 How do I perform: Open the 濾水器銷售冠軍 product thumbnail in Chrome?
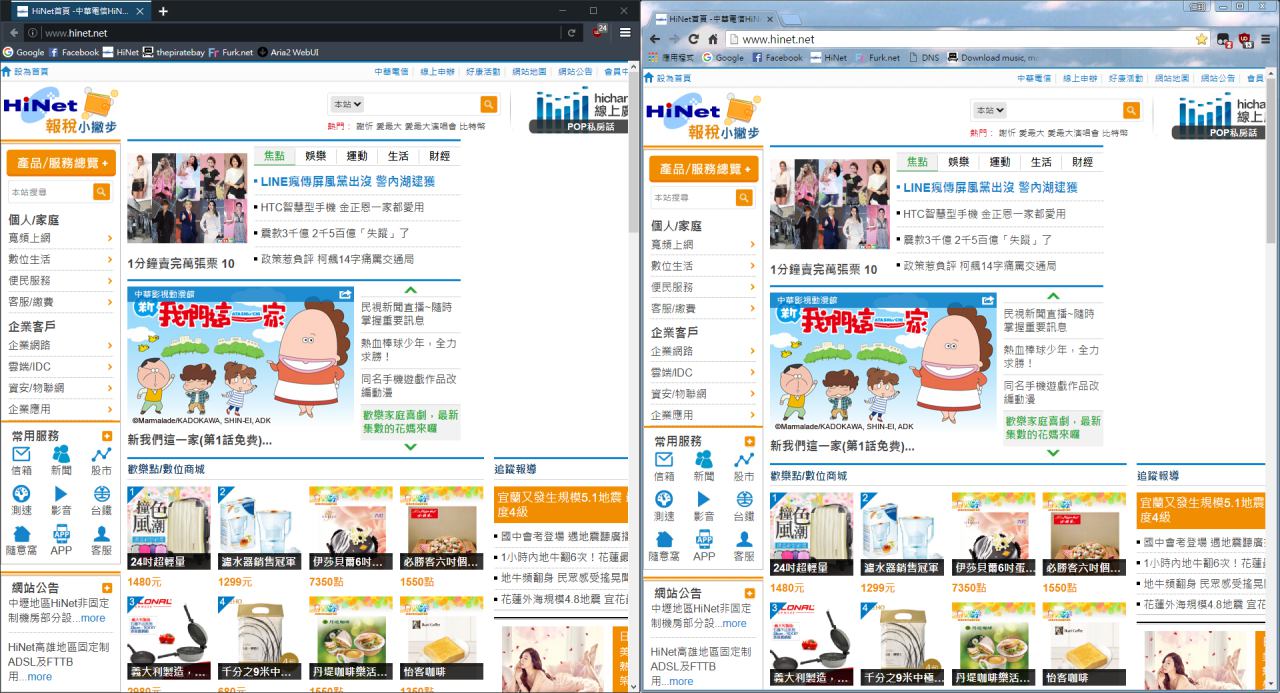point(902,533)
